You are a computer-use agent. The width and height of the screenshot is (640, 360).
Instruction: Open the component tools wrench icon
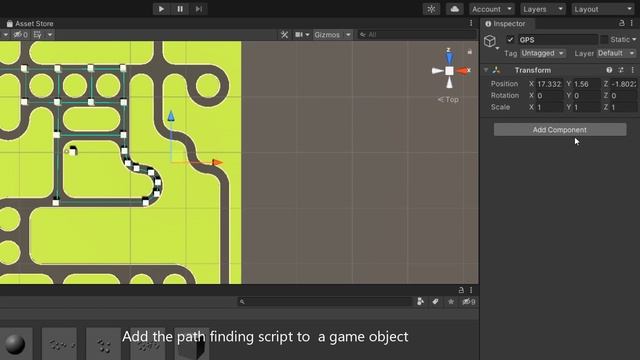[x=284, y=35]
